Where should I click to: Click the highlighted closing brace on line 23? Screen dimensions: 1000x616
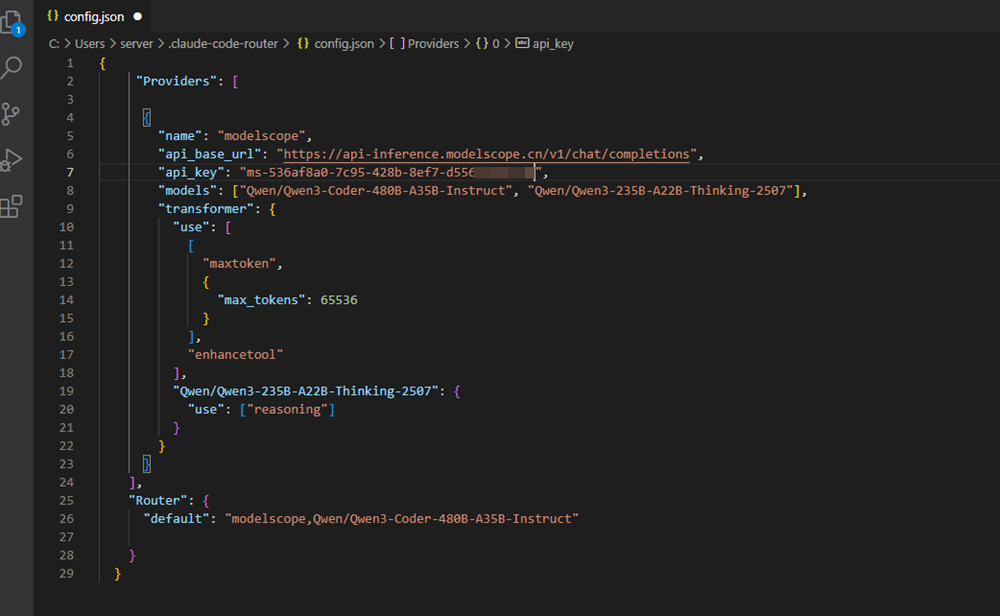coord(147,464)
